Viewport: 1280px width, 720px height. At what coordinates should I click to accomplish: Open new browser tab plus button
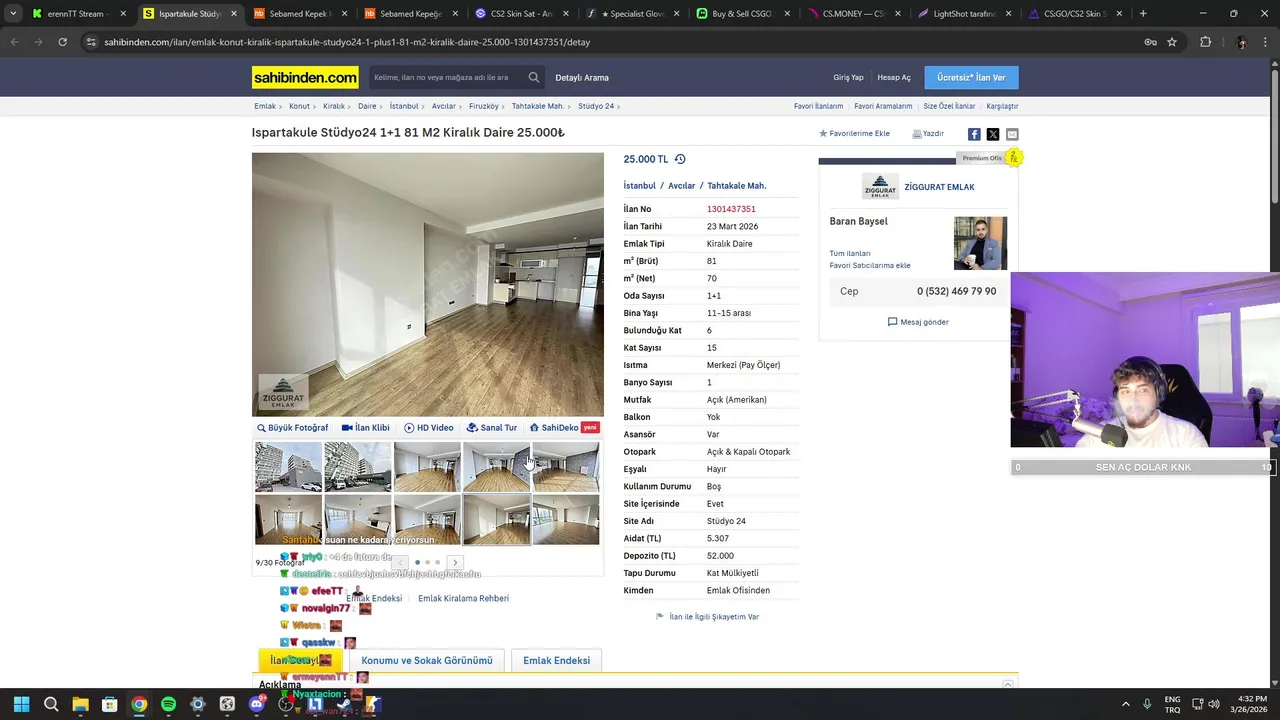pos(1143,14)
